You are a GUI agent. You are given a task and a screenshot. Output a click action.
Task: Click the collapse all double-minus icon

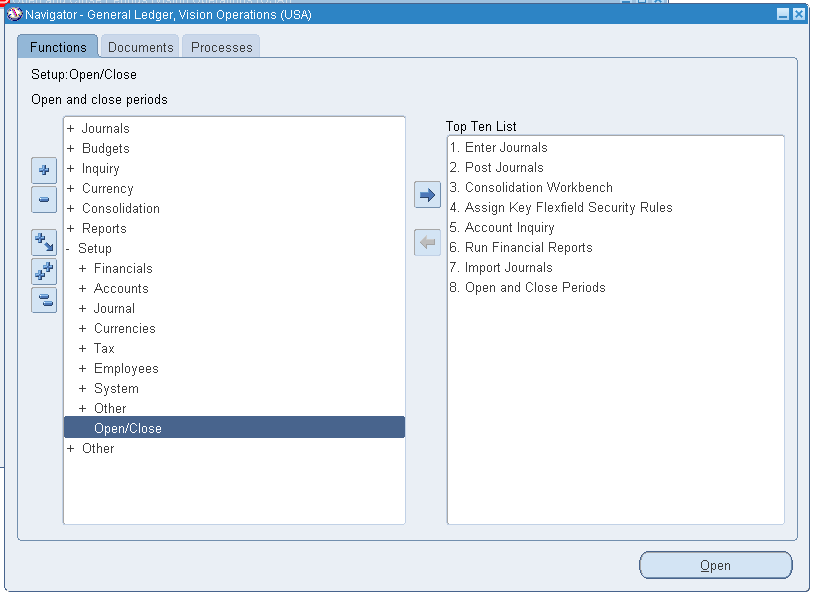(x=43, y=299)
